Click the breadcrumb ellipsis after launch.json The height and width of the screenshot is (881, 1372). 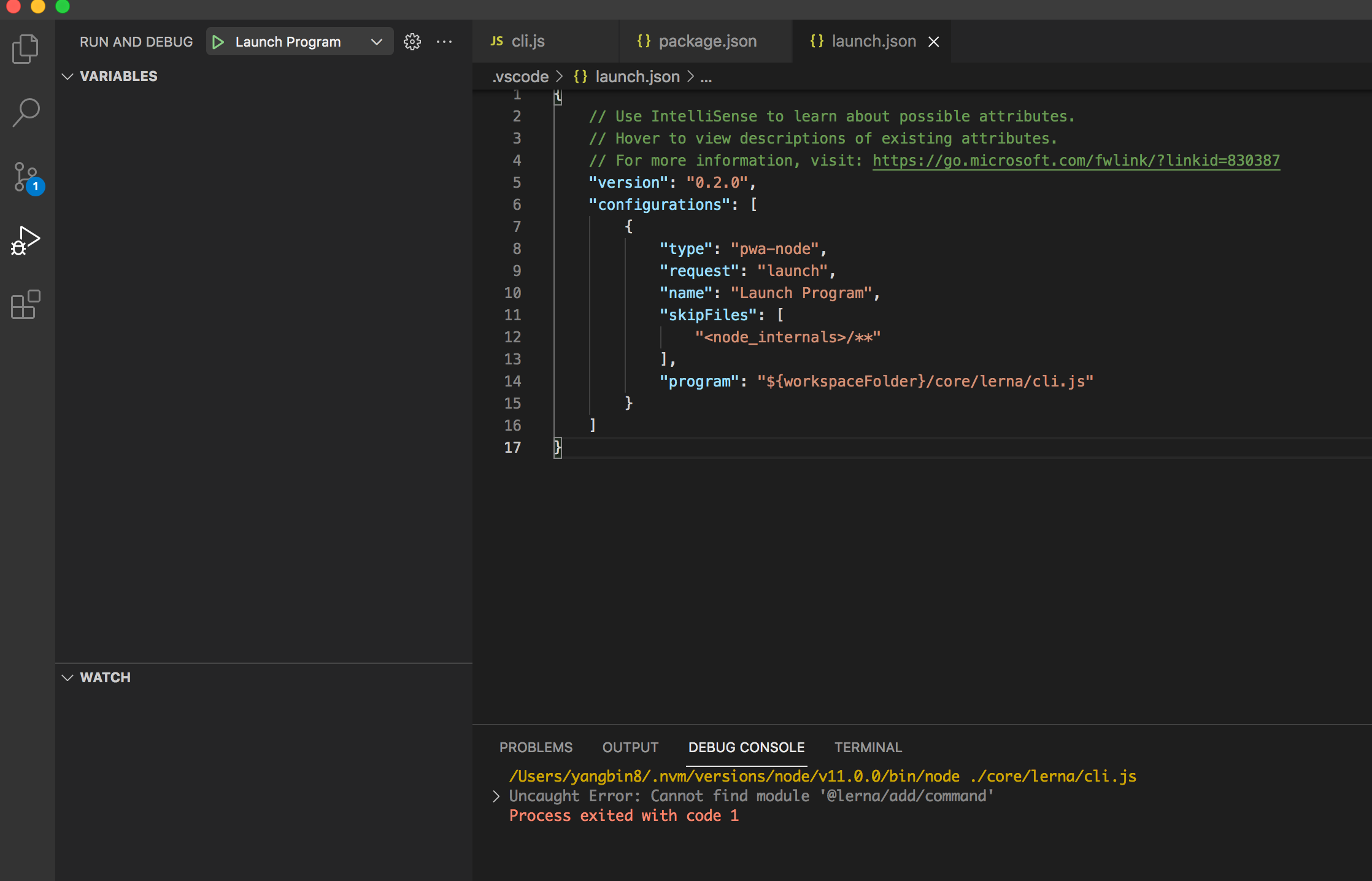pos(706,77)
